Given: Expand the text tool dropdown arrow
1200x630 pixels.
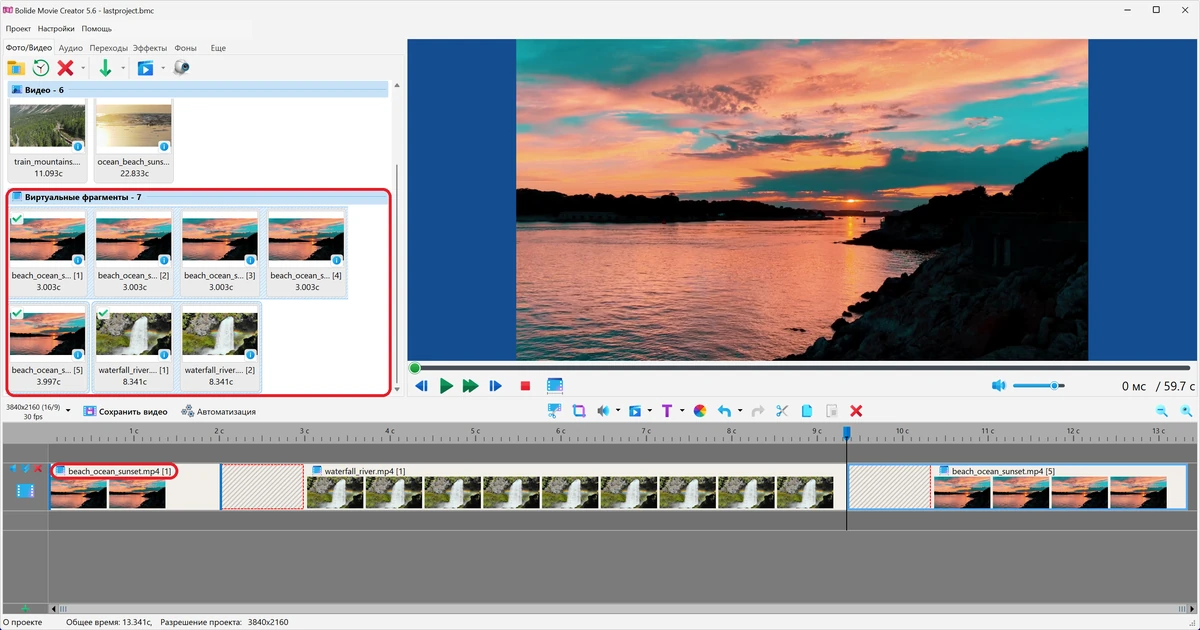Looking at the screenshot, I should point(682,411).
